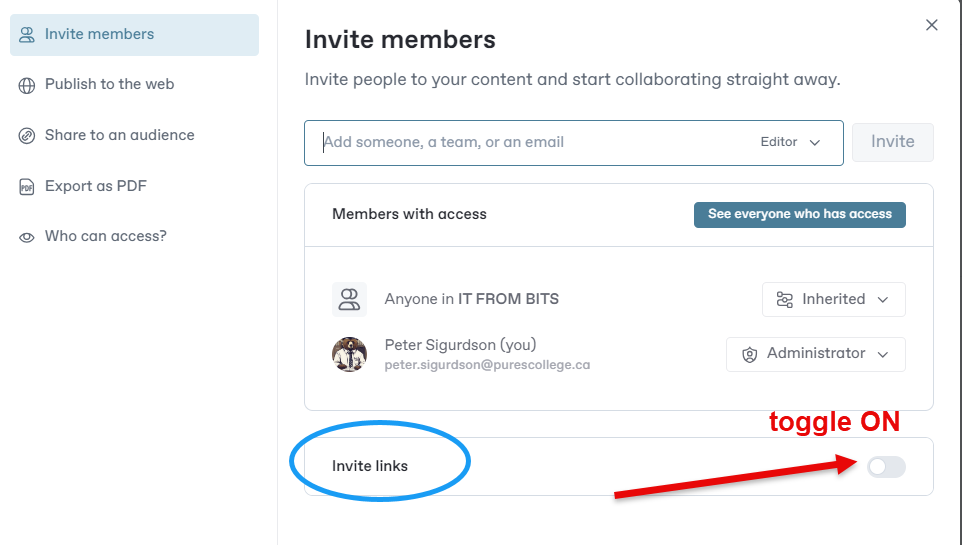Click the globe icon for Publish to web

[27, 85]
